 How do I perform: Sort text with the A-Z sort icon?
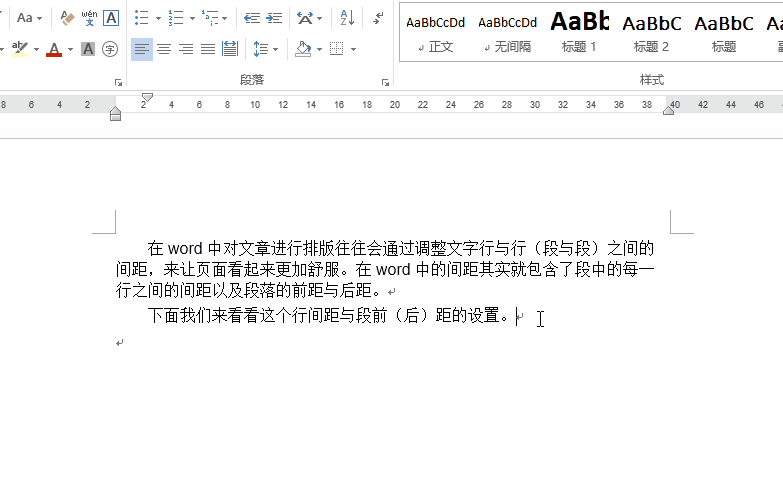pyautogui.click(x=347, y=18)
